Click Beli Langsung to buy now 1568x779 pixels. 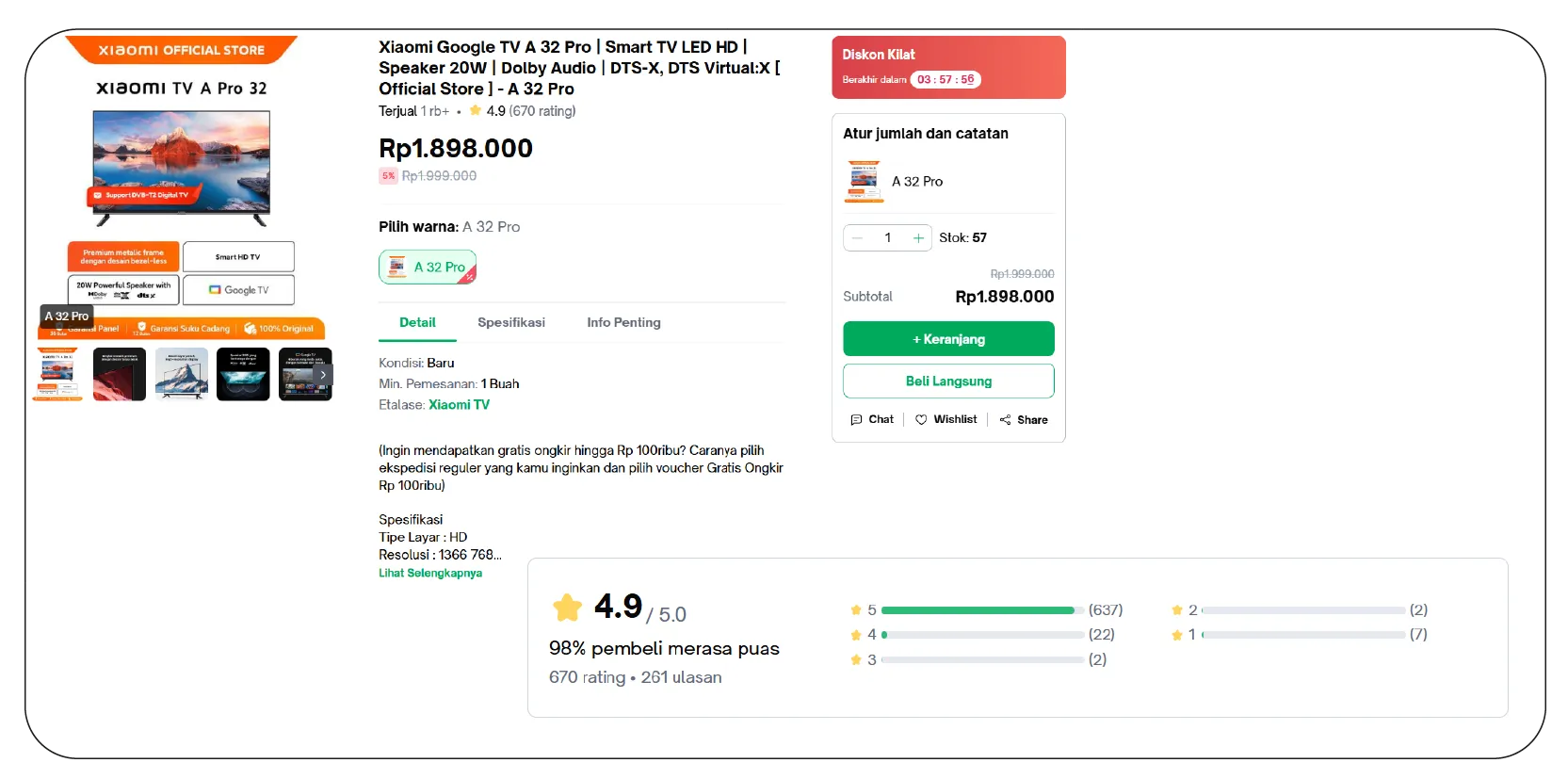click(x=947, y=381)
